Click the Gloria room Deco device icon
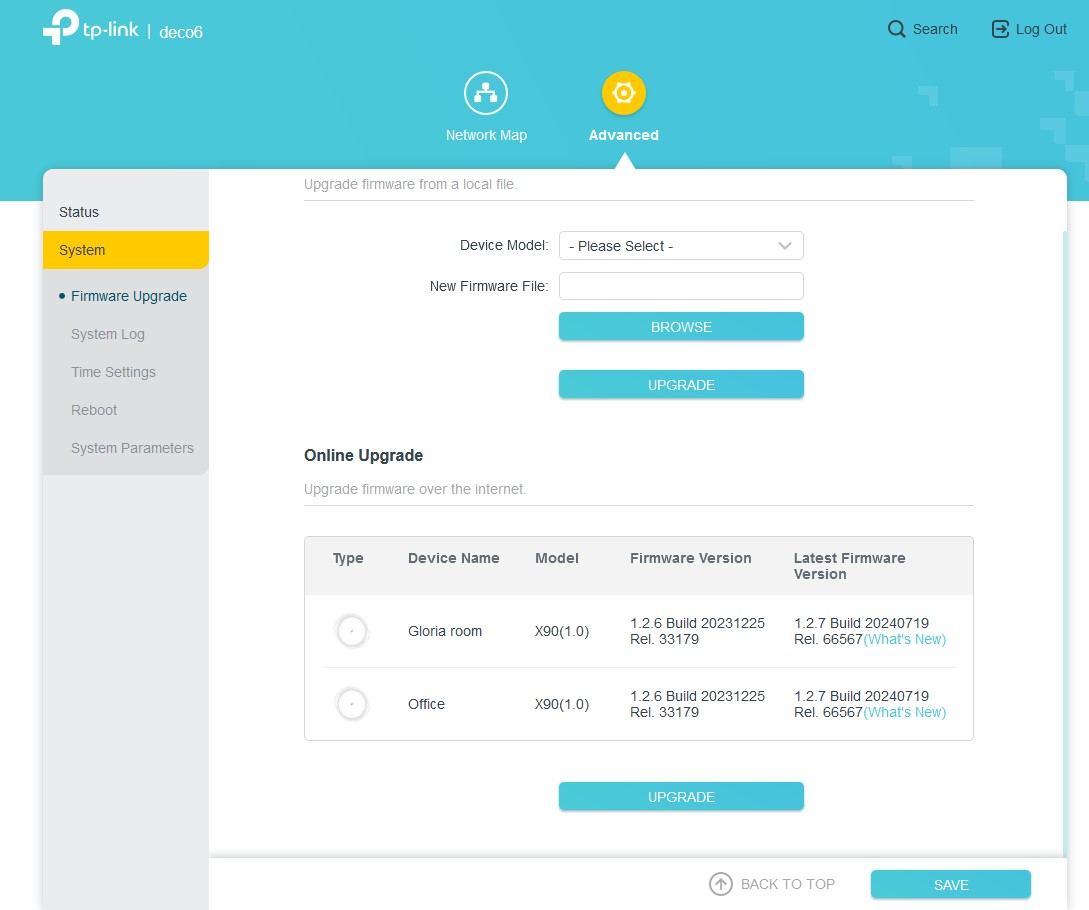The height and width of the screenshot is (910, 1089). tap(351, 631)
